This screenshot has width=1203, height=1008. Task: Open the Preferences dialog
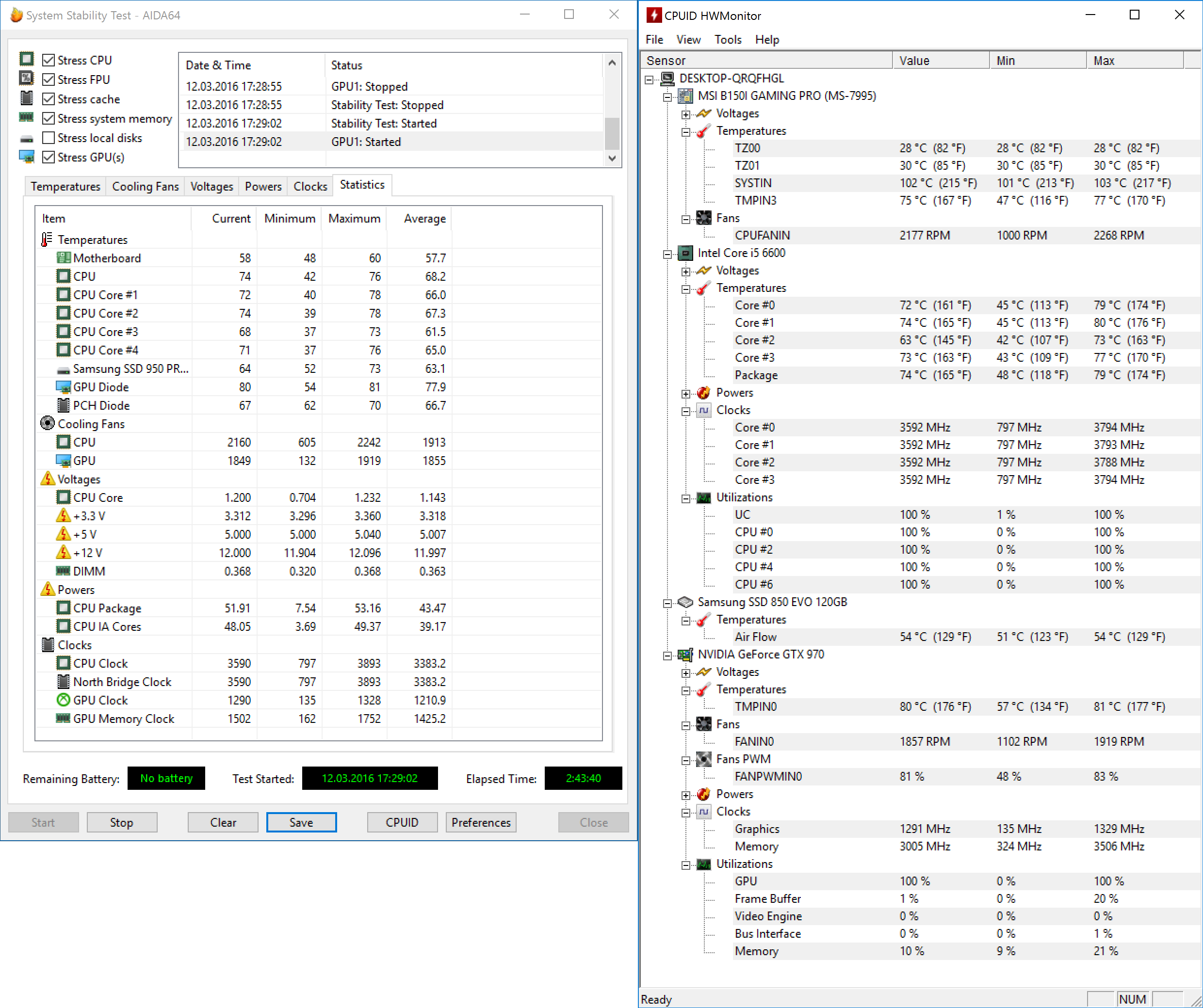tap(481, 822)
